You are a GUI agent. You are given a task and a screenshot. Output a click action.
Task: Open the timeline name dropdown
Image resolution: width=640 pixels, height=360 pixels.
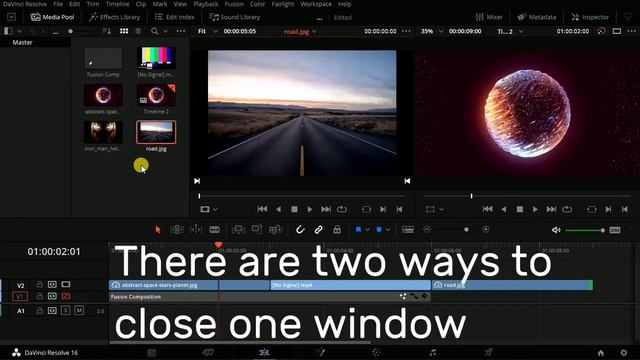pyautogui.click(x=510, y=31)
